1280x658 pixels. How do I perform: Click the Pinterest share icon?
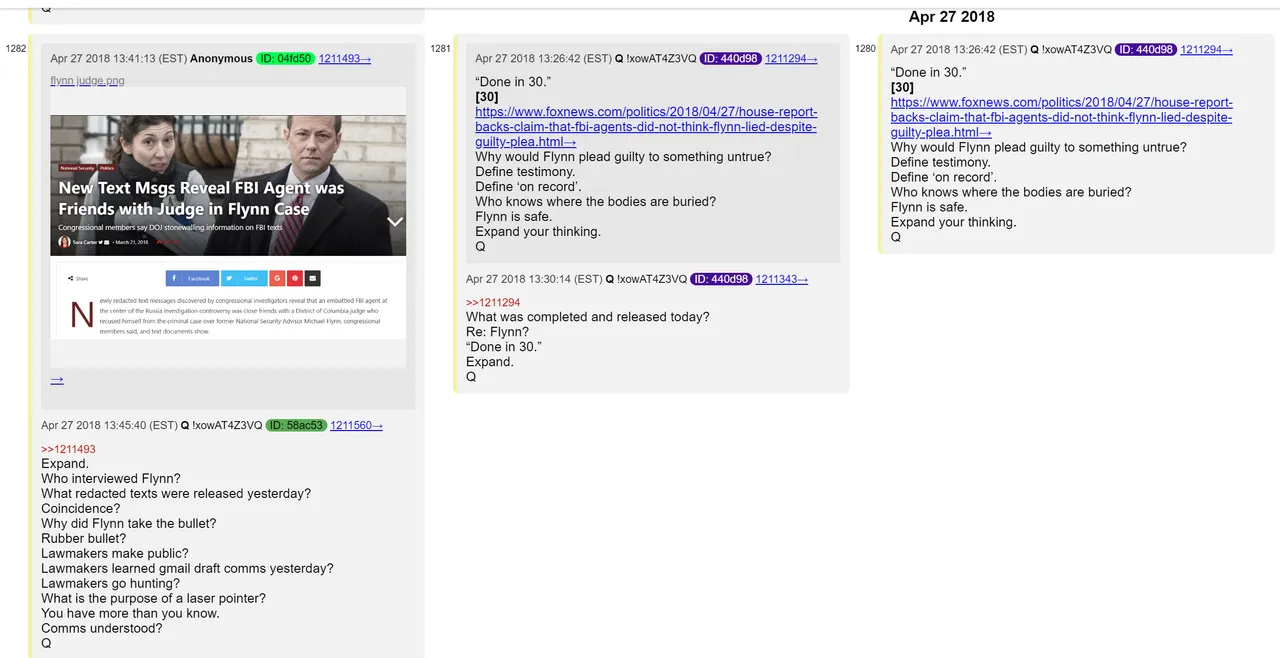[x=295, y=278]
